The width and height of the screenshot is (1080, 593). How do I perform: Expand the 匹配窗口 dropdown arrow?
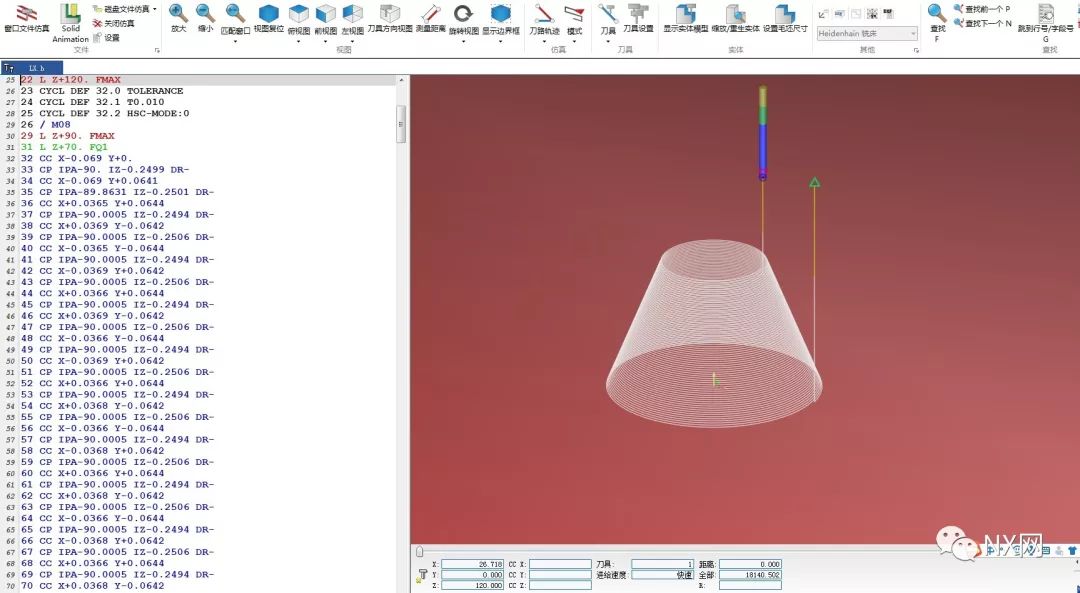click(235, 42)
